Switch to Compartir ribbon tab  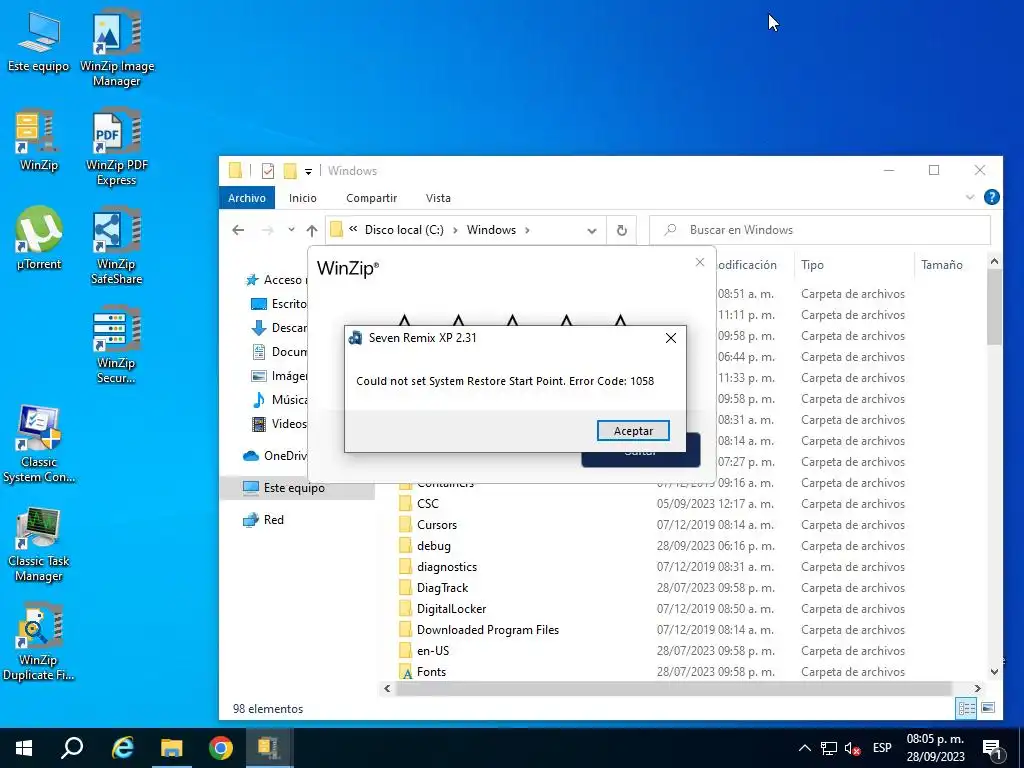(x=372, y=198)
